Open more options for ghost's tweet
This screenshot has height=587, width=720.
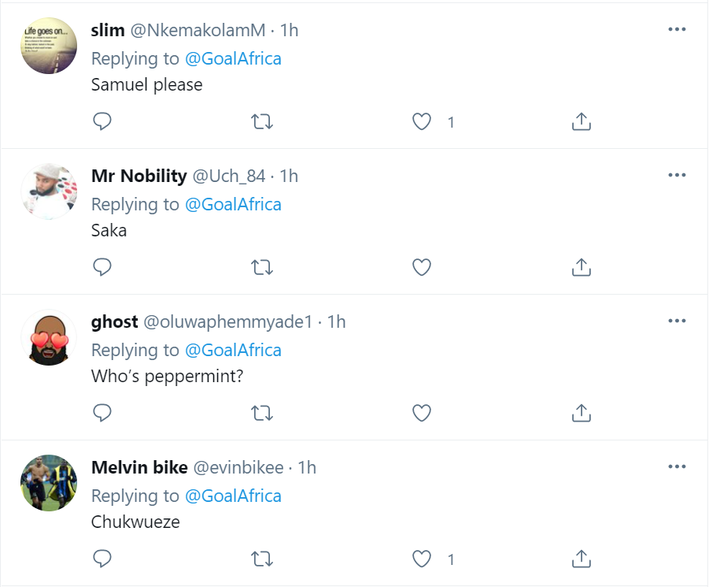point(677,321)
